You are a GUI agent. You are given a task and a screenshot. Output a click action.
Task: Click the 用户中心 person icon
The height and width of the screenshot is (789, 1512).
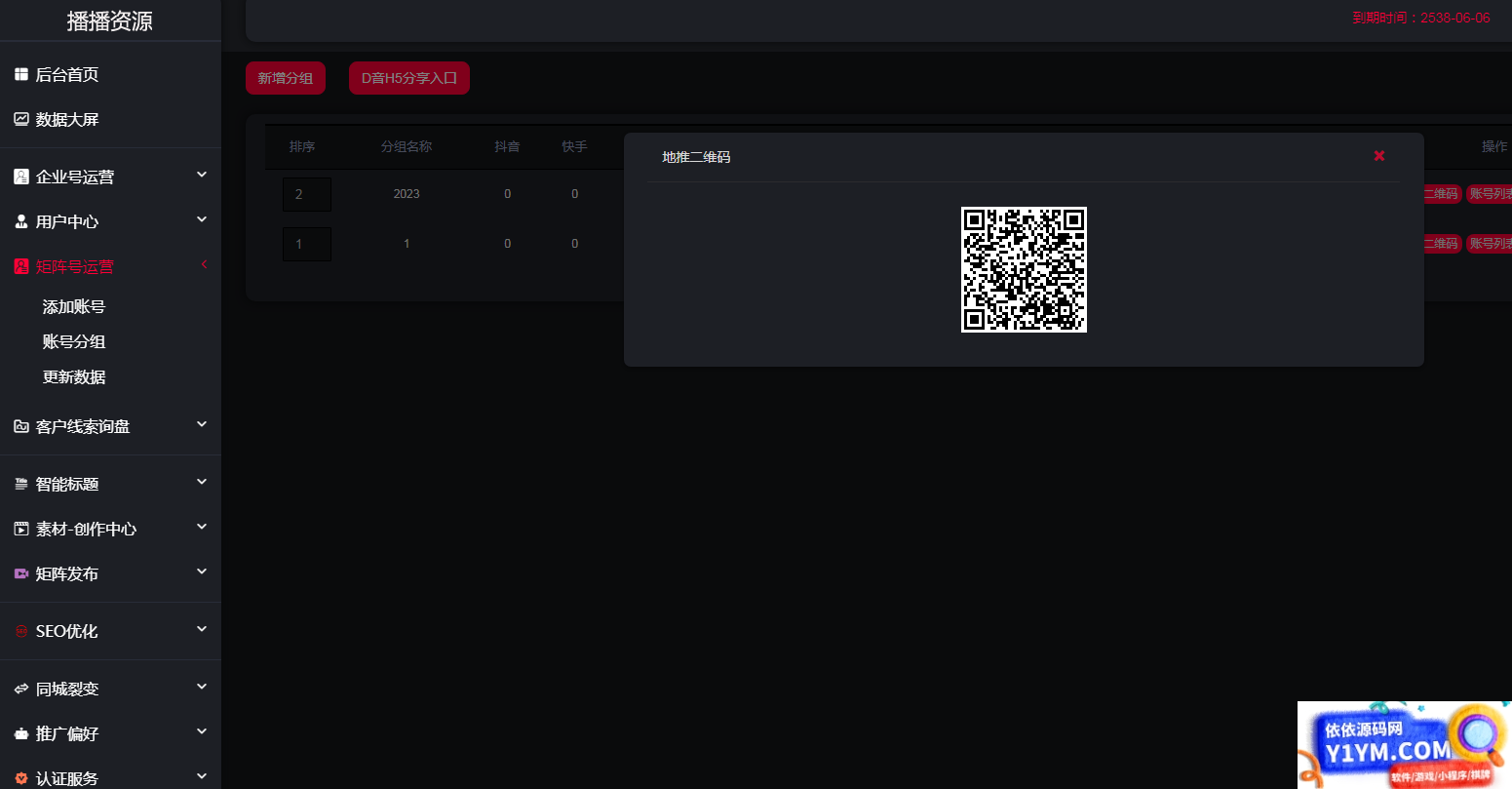(21, 221)
